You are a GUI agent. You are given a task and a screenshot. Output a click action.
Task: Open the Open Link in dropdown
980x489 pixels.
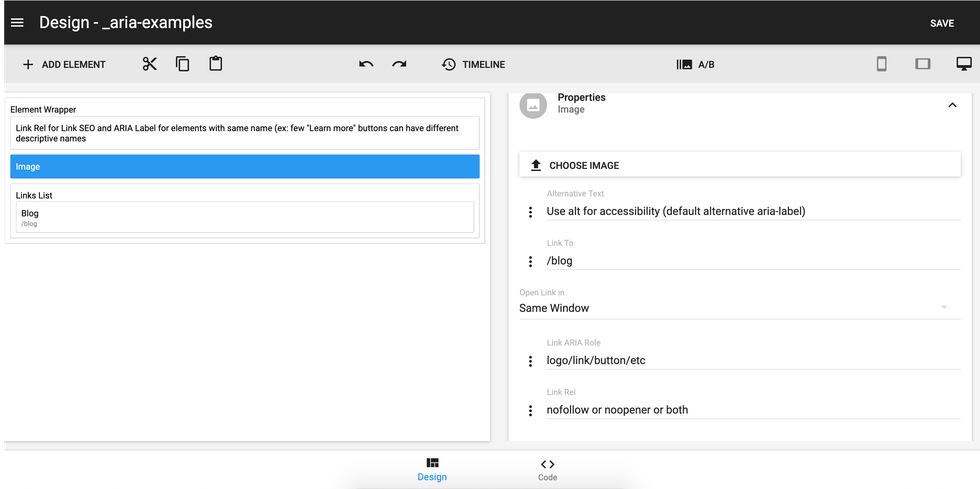[x=733, y=308]
